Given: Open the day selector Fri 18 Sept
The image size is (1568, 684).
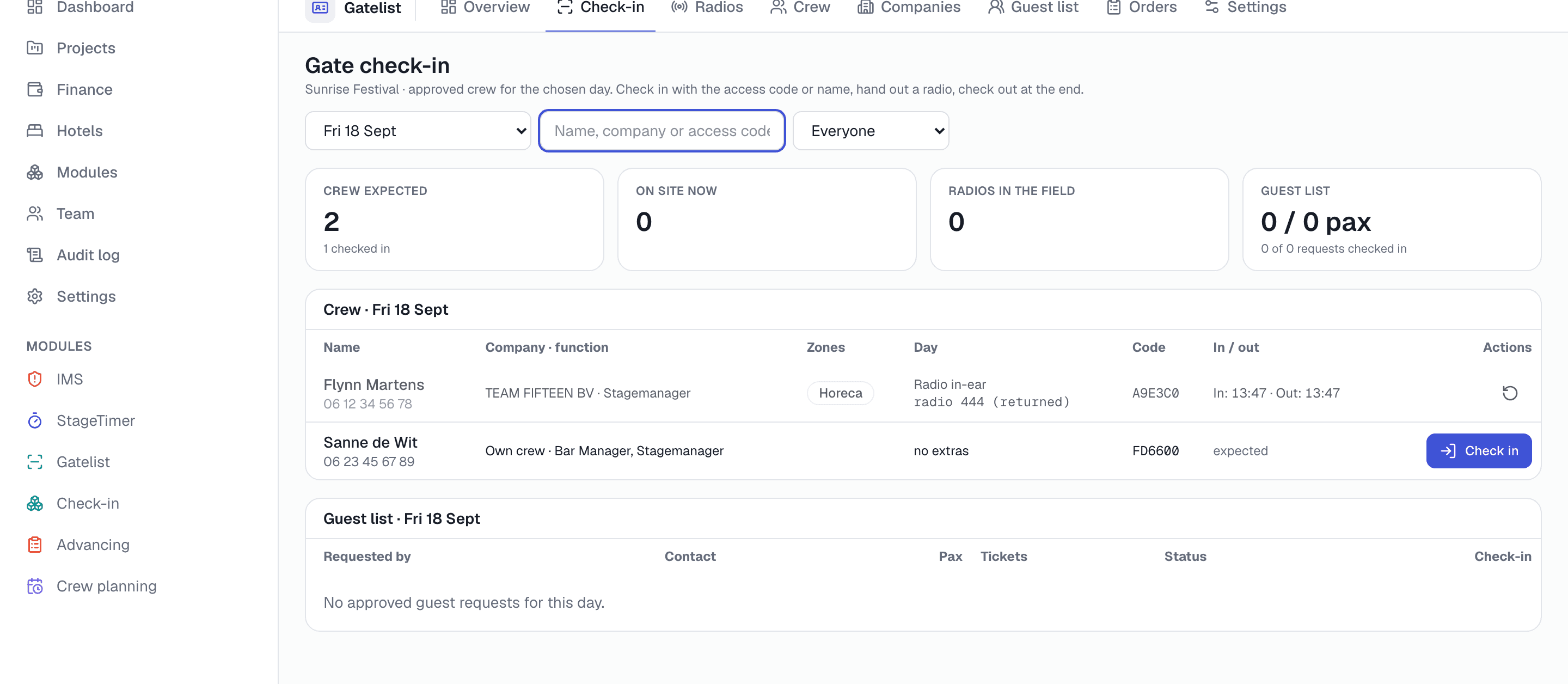Looking at the screenshot, I should pos(418,130).
